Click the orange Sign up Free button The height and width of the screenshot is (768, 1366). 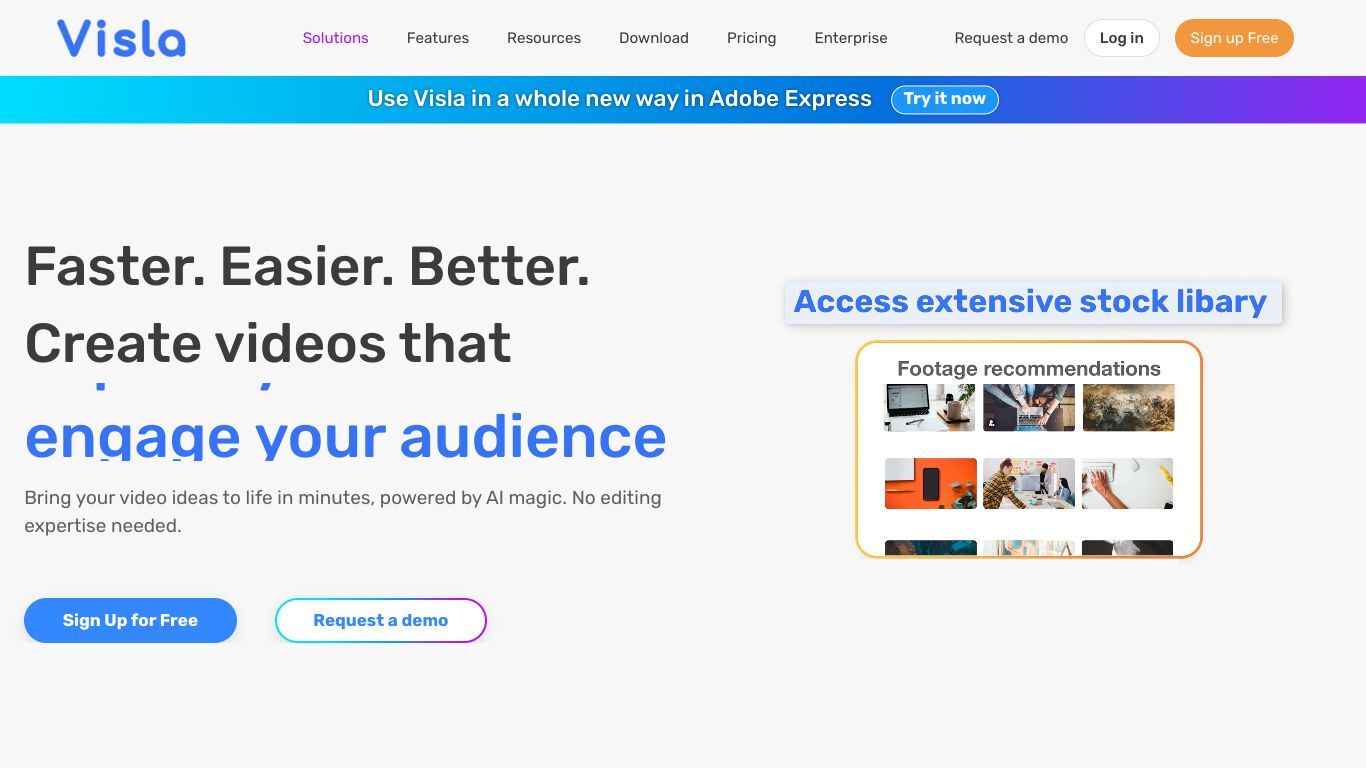tap(1234, 38)
